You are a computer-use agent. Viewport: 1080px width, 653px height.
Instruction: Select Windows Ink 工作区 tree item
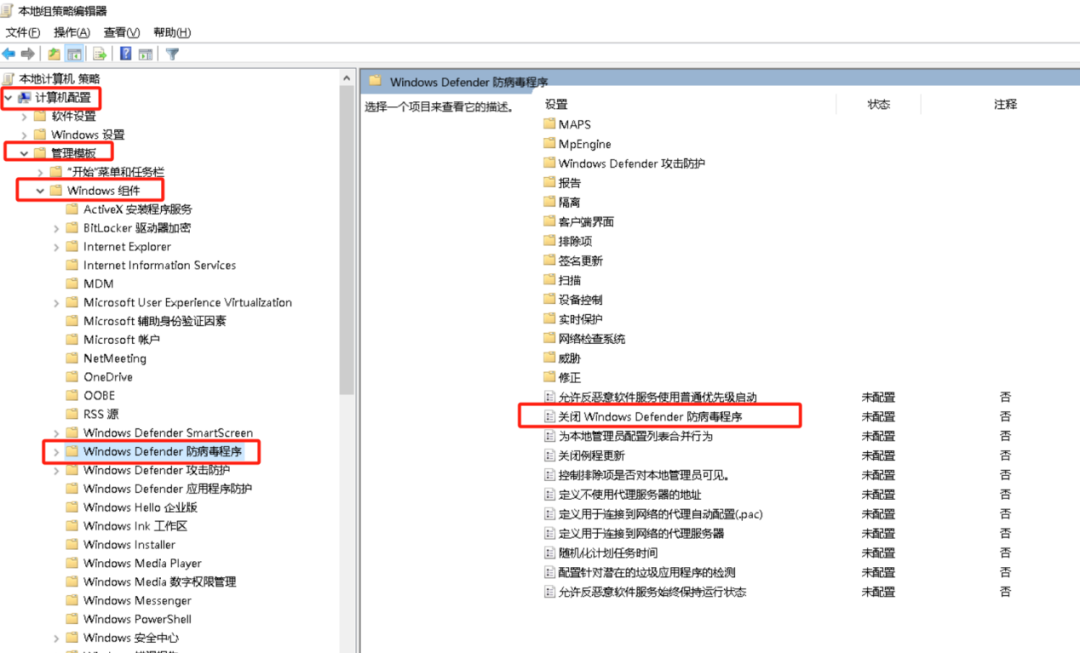pos(135,526)
